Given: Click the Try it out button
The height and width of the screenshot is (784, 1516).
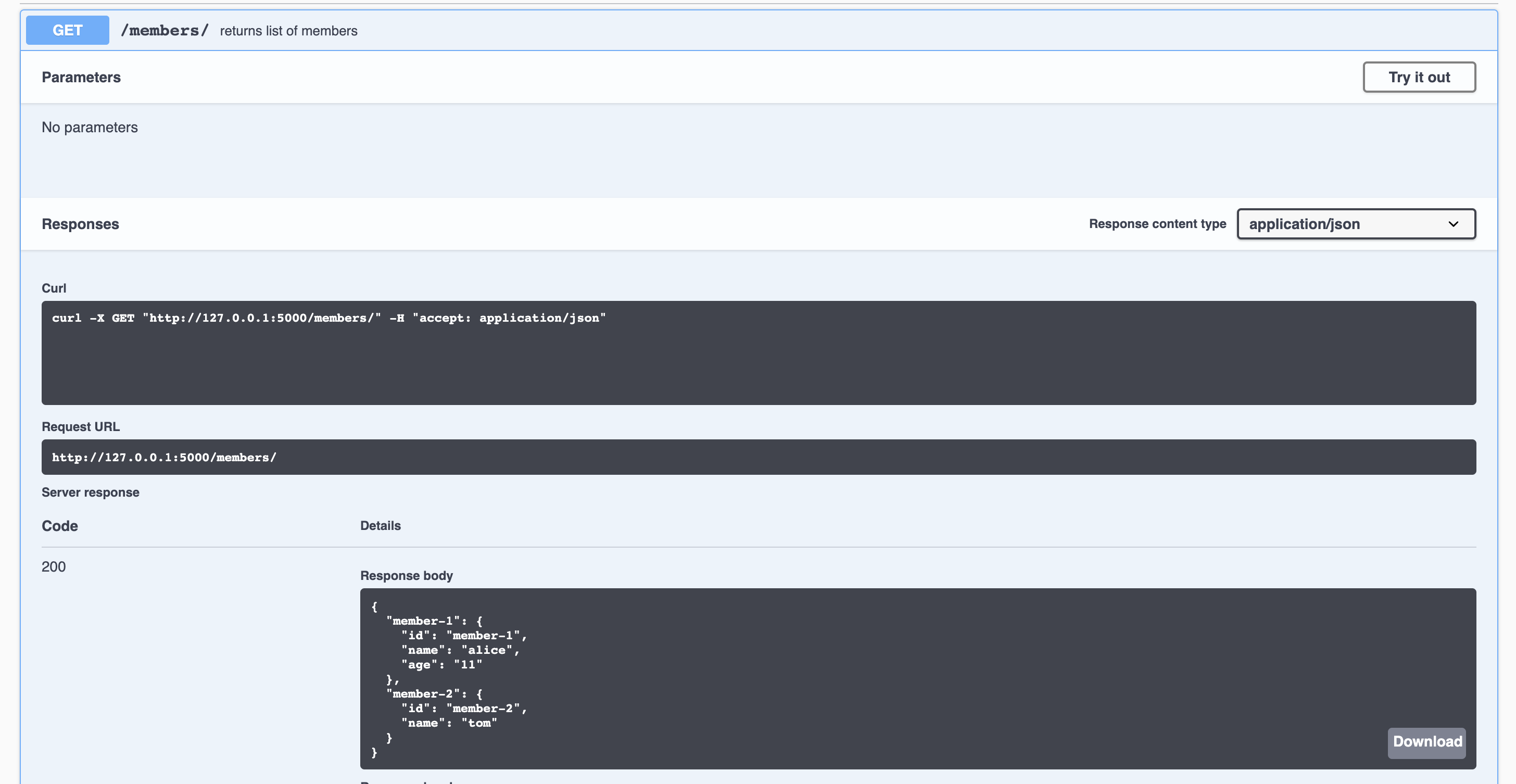Looking at the screenshot, I should click(1419, 77).
